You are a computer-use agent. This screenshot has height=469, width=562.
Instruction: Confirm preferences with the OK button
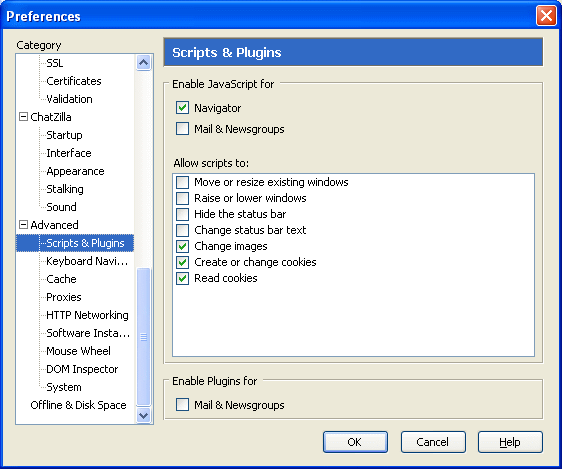[355, 442]
